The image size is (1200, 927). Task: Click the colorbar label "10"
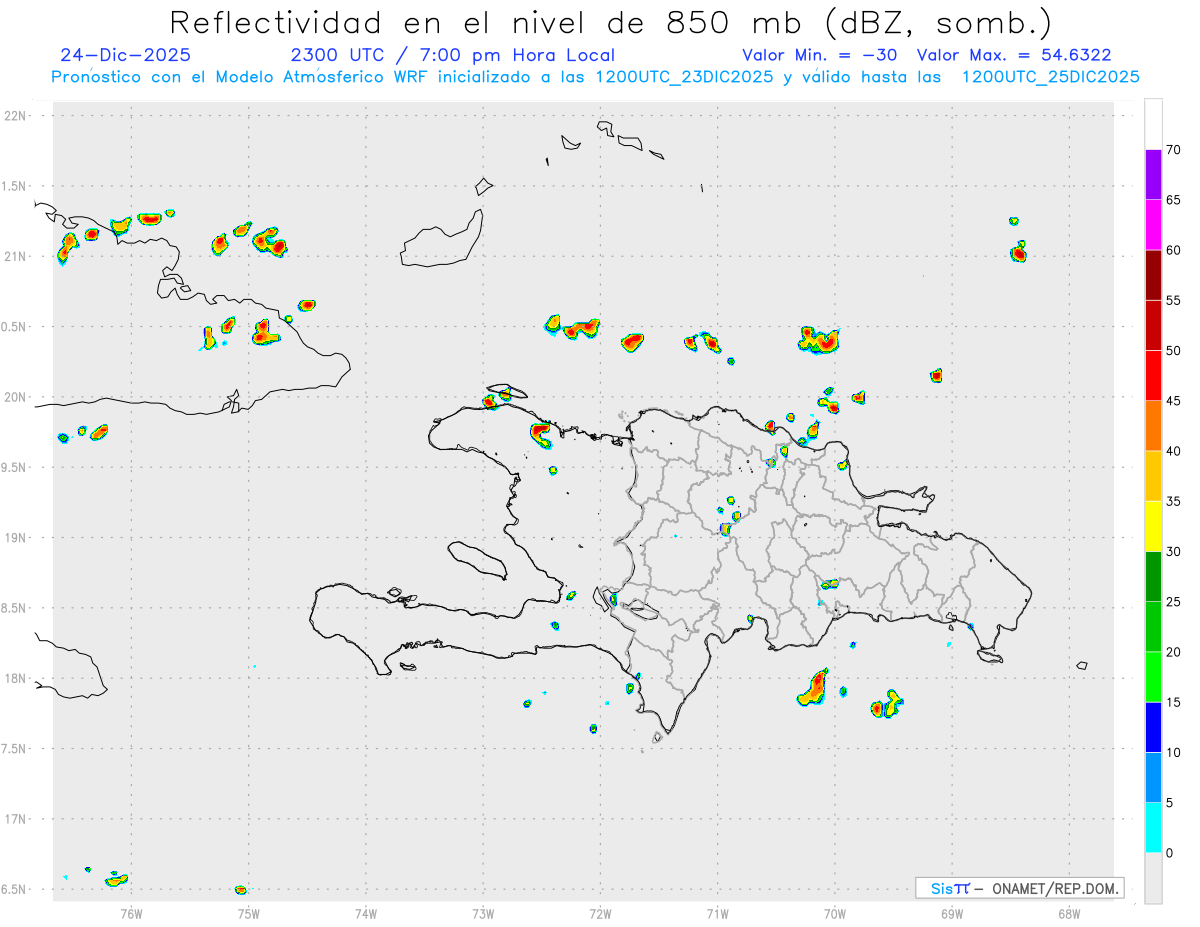1172,753
